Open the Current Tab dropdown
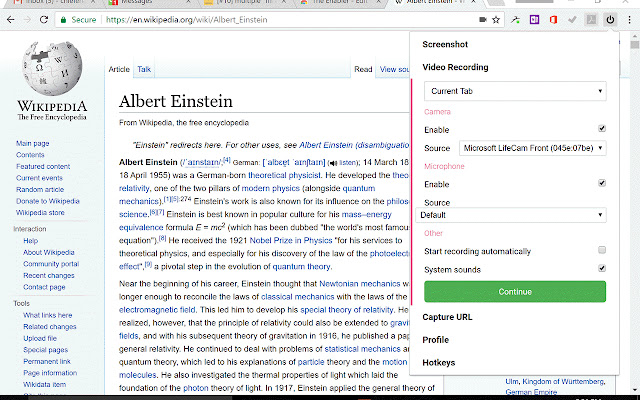Screen dimensions: 640x400 click(x=515, y=91)
